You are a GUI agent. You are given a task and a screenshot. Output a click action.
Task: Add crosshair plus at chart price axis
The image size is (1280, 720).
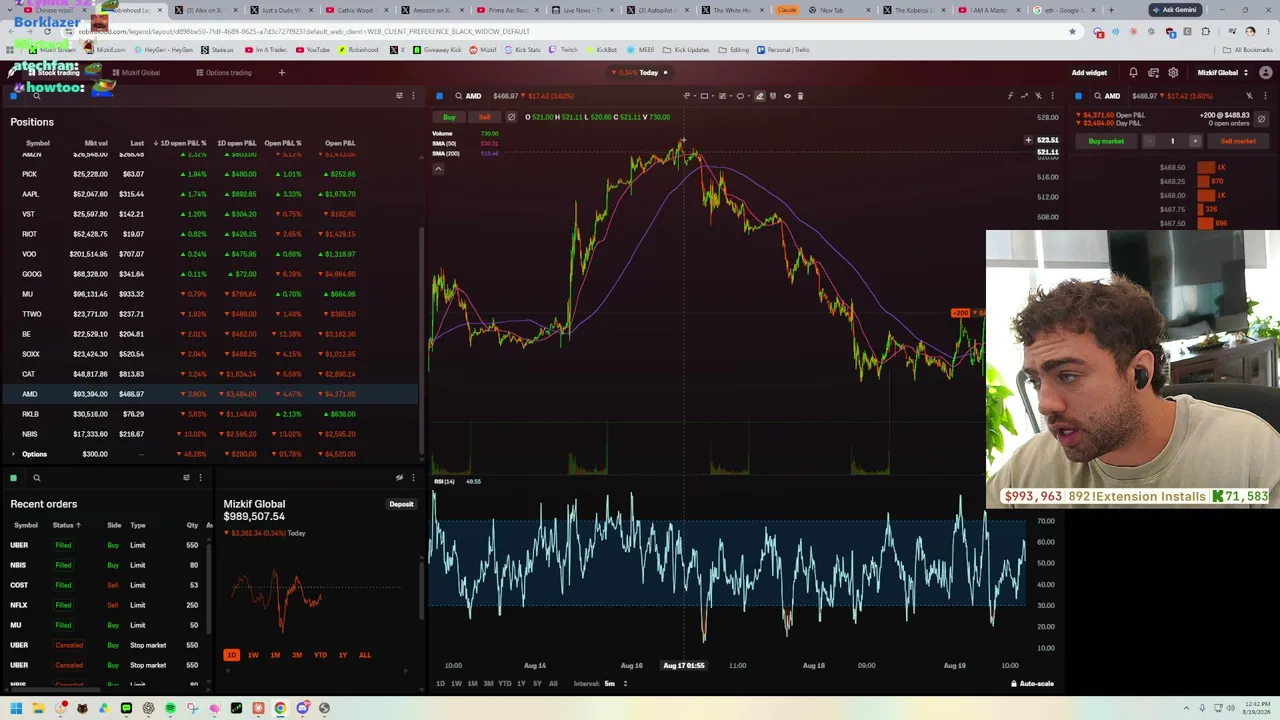(x=1028, y=140)
